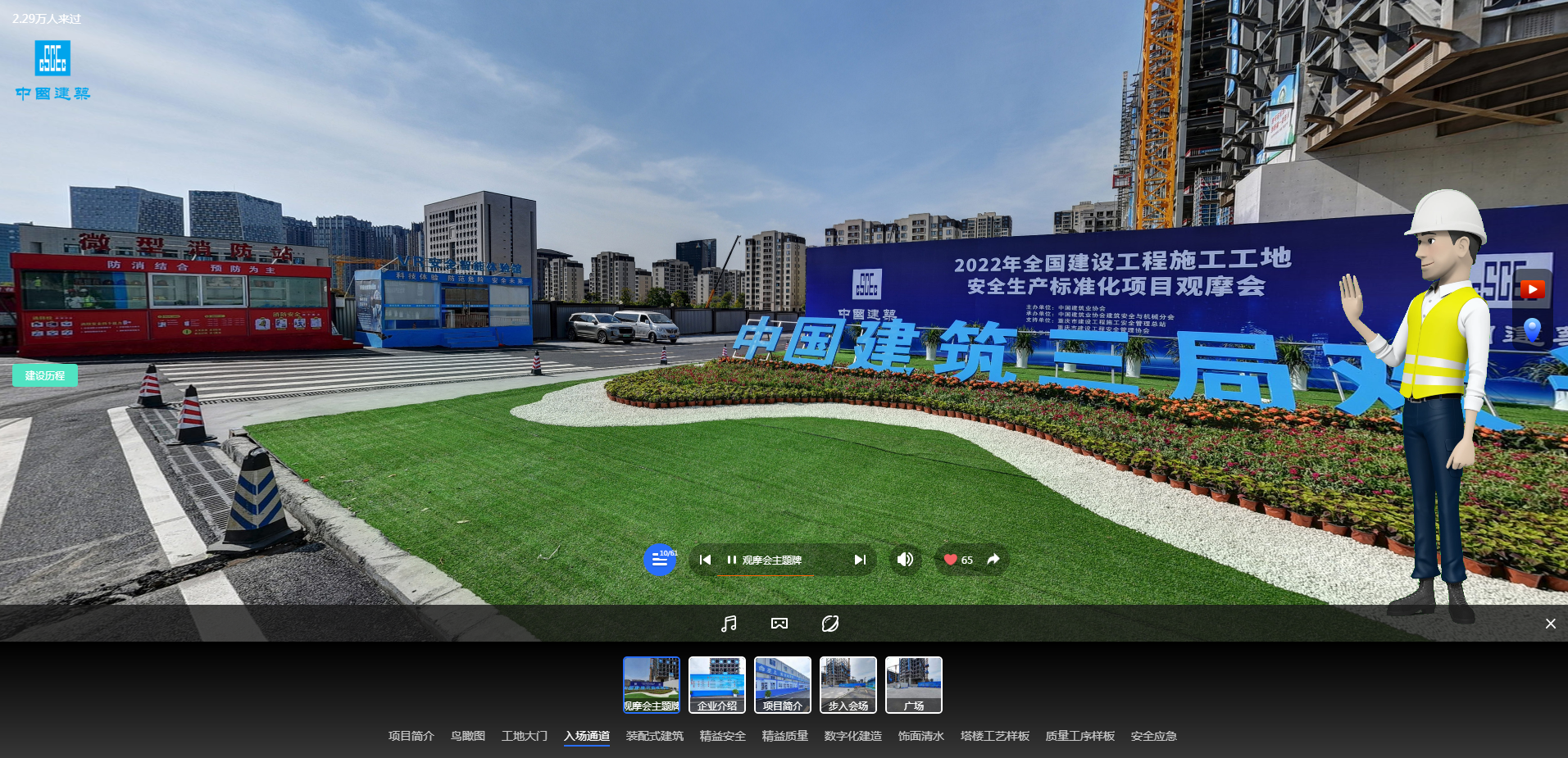Click the leaf-shaped toolbar icon

[830, 624]
